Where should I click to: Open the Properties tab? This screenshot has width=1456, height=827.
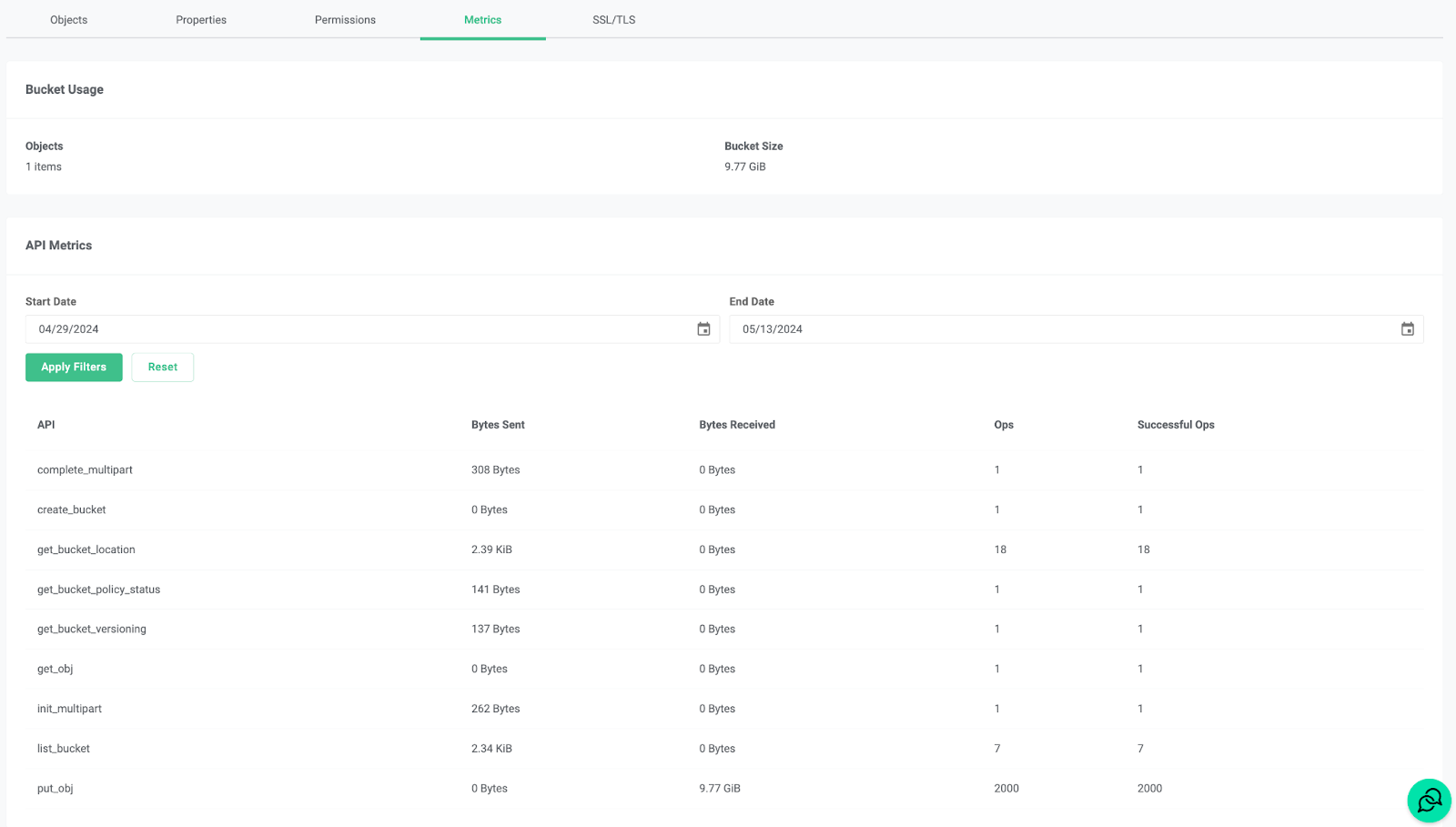pyautogui.click(x=201, y=19)
